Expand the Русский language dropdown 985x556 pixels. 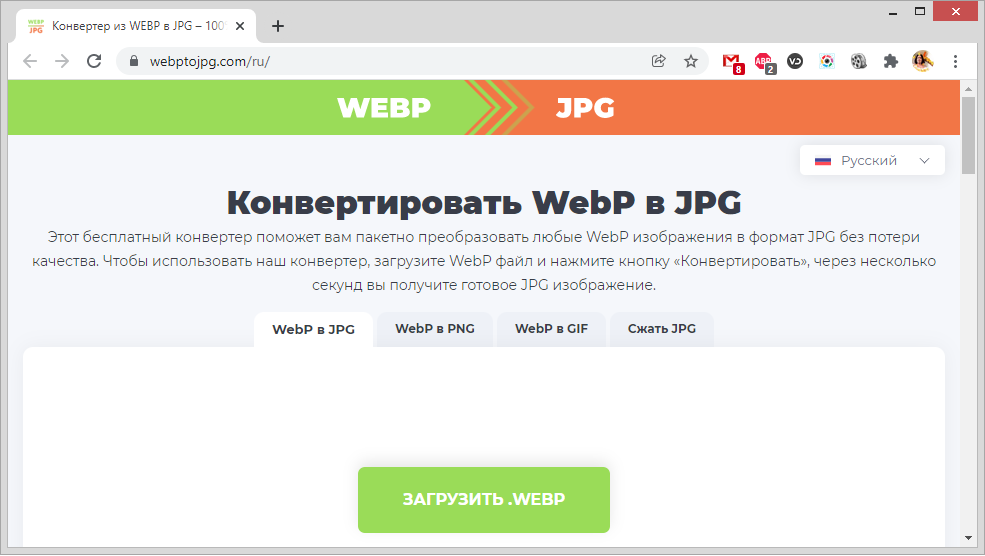[872, 161]
